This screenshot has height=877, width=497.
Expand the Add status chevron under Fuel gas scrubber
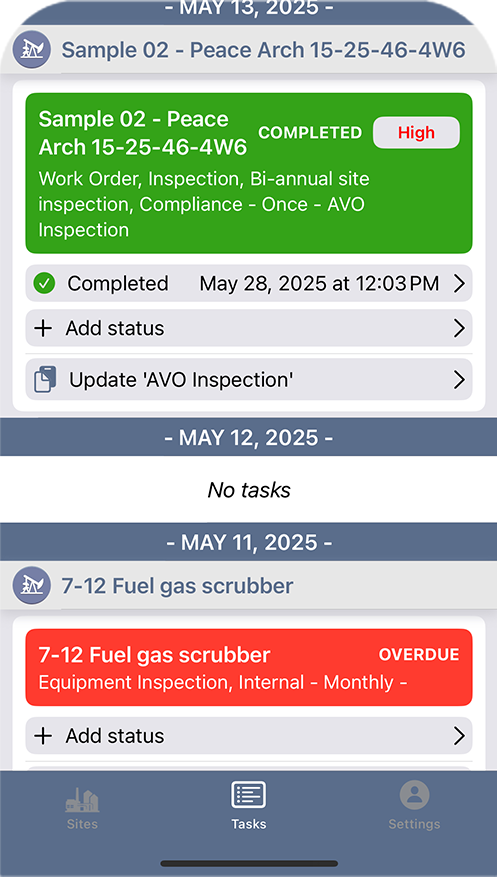(x=459, y=736)
